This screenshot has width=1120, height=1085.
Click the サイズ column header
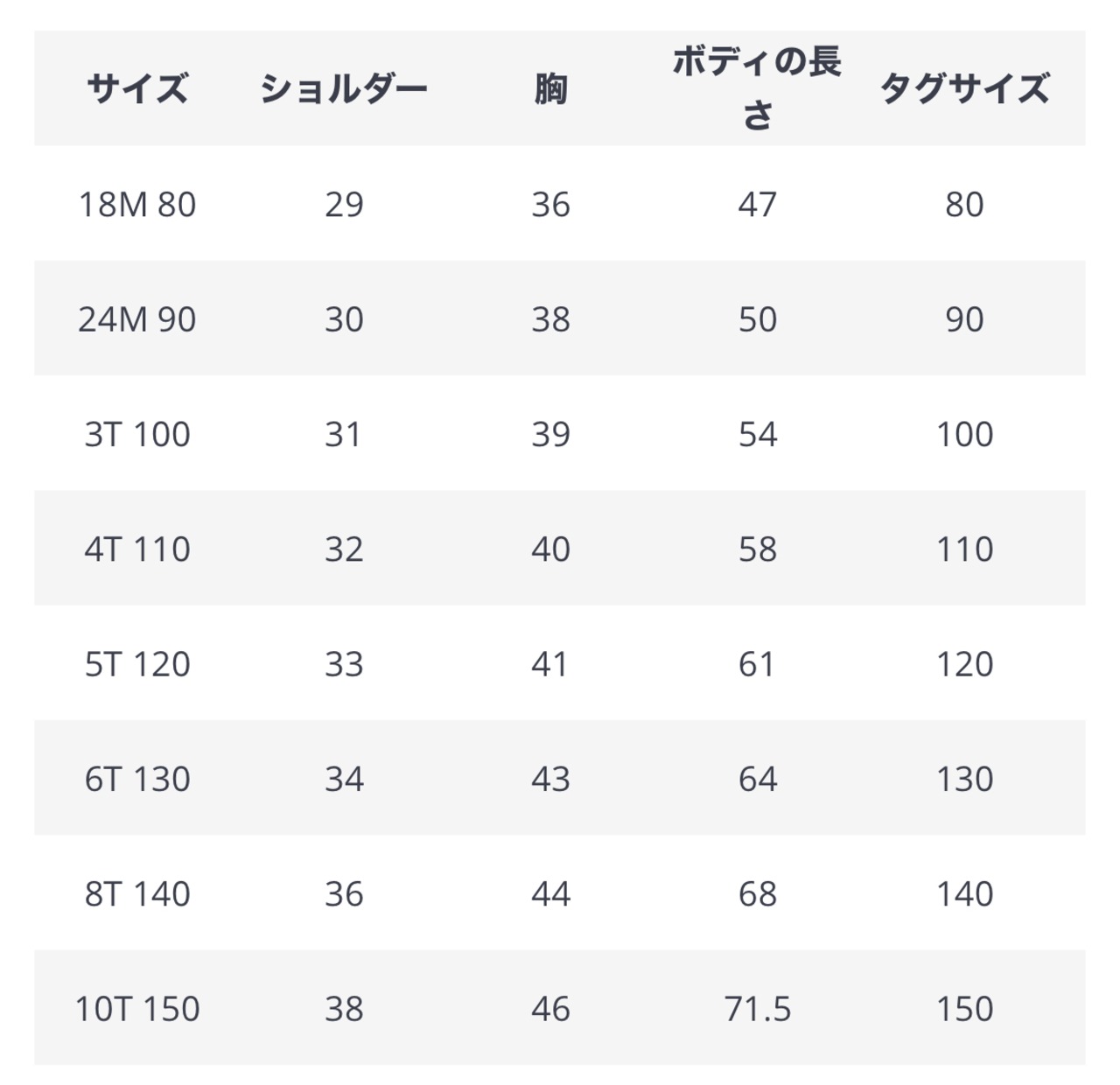tap(137, 88)
